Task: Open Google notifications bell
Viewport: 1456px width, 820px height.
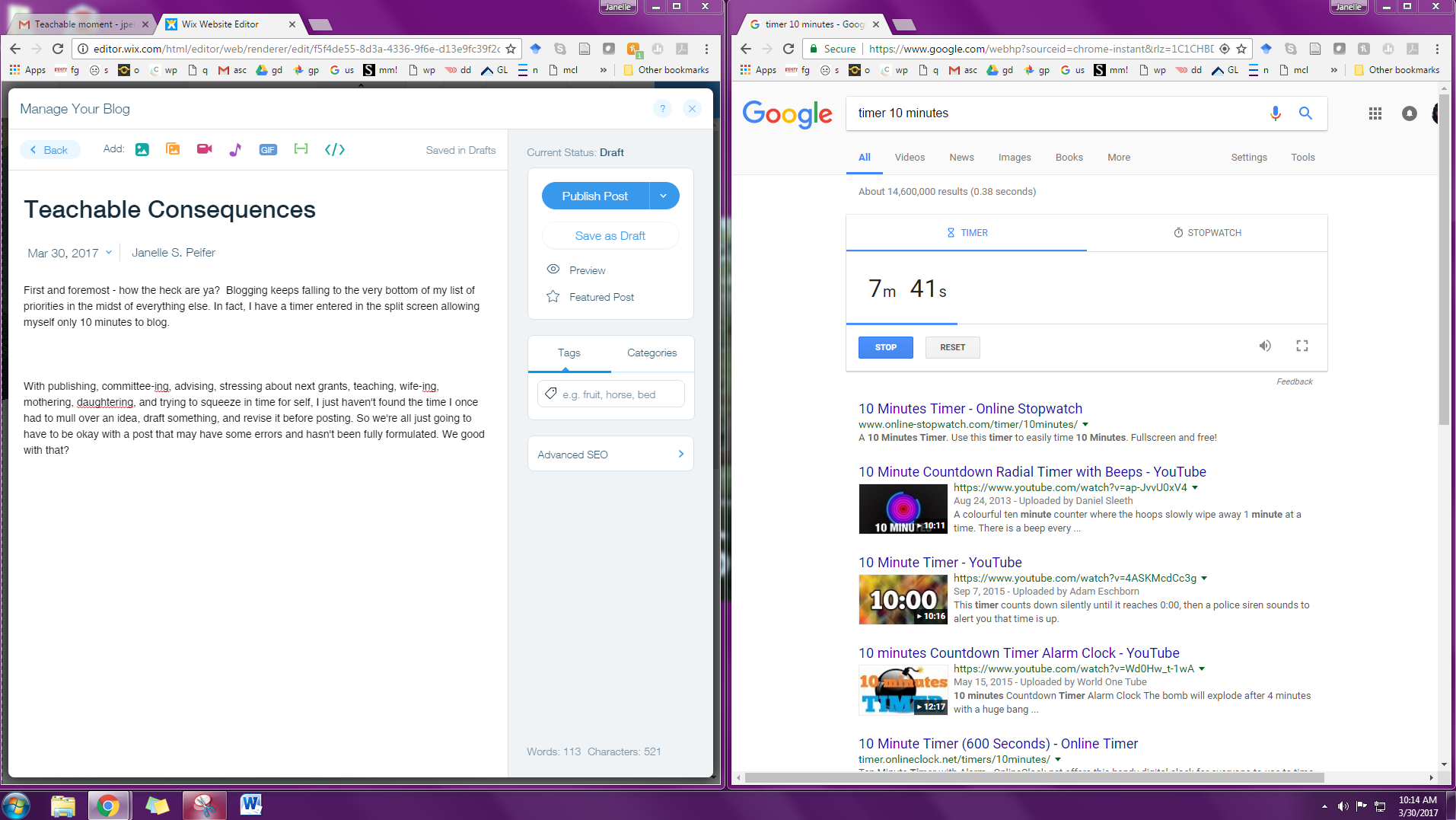Action: tap(1410, 113)
